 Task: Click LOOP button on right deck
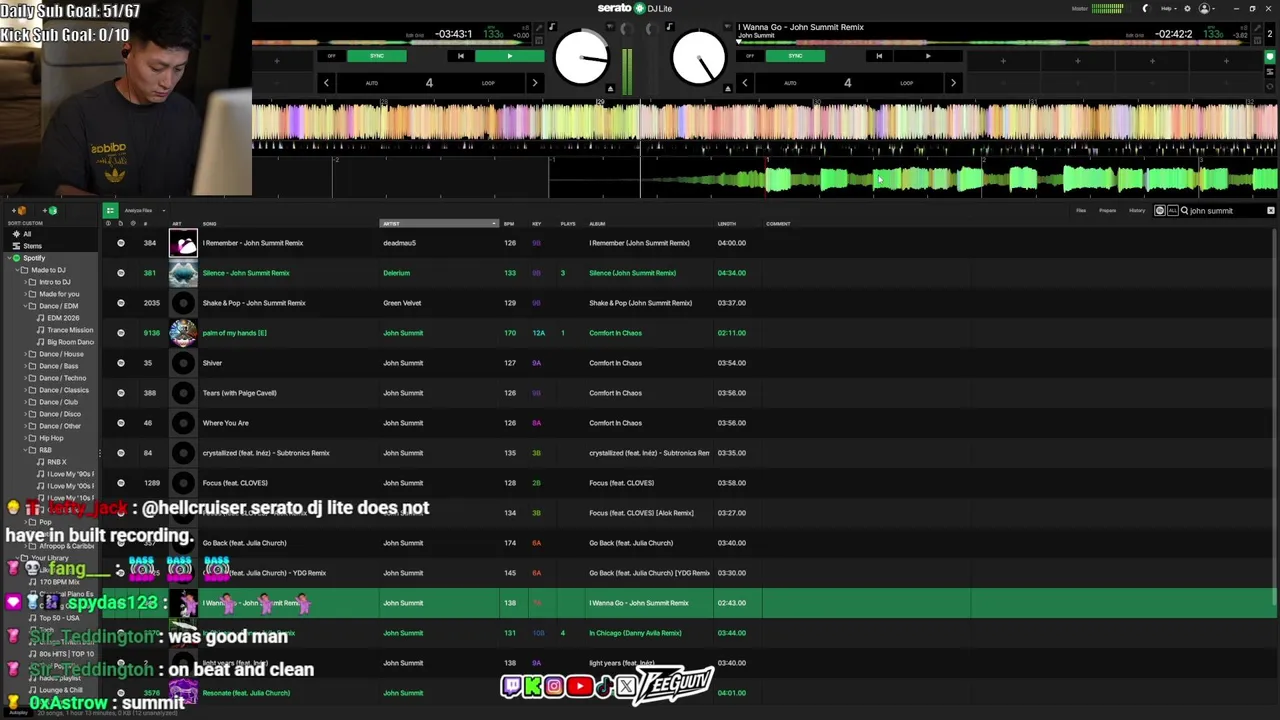click(x=906, y=83)
